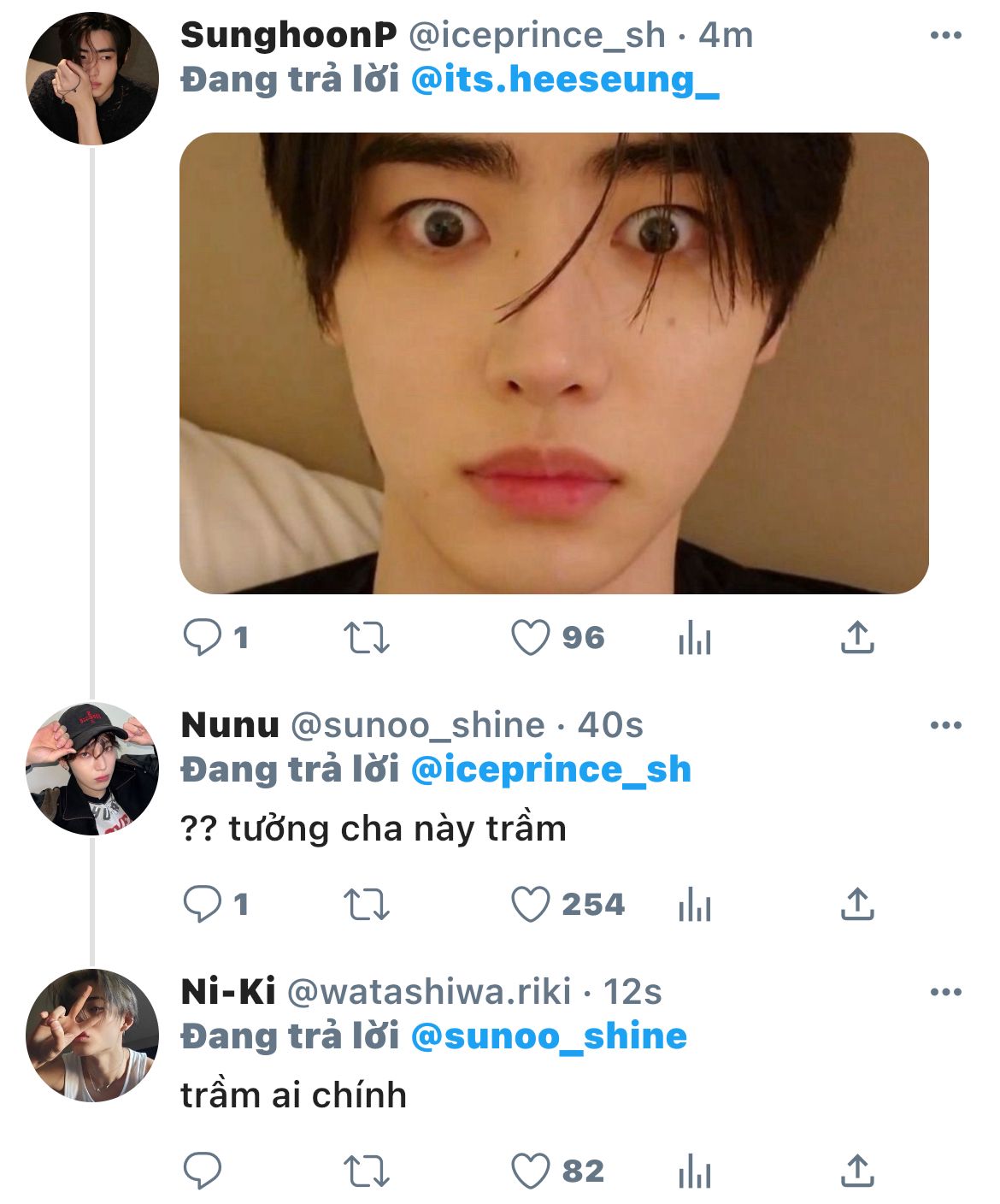Retweet SunghoonP's photo tweet
The image size is (1000, 1204).
366,638
